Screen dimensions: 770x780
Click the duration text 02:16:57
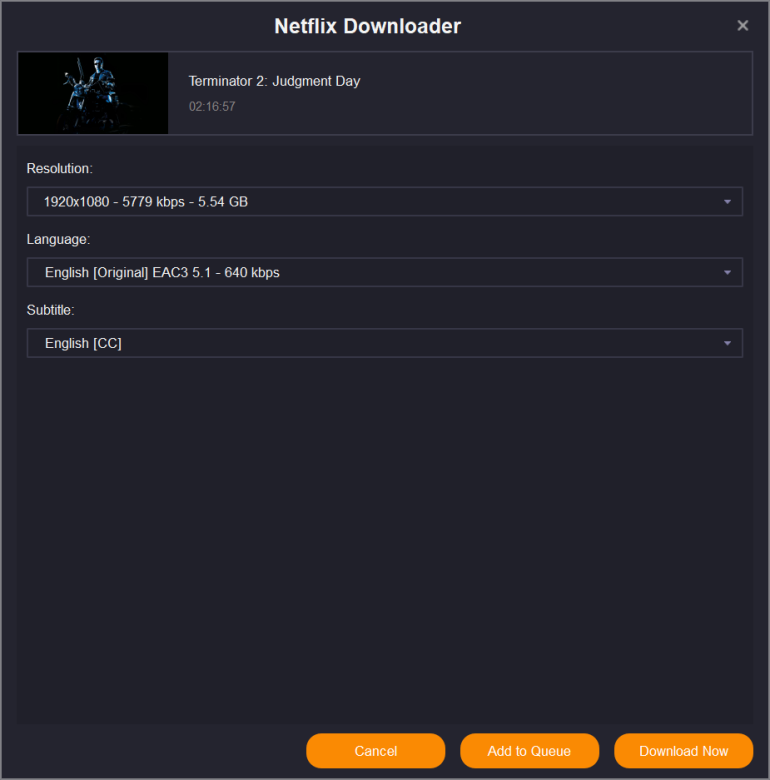212,106
